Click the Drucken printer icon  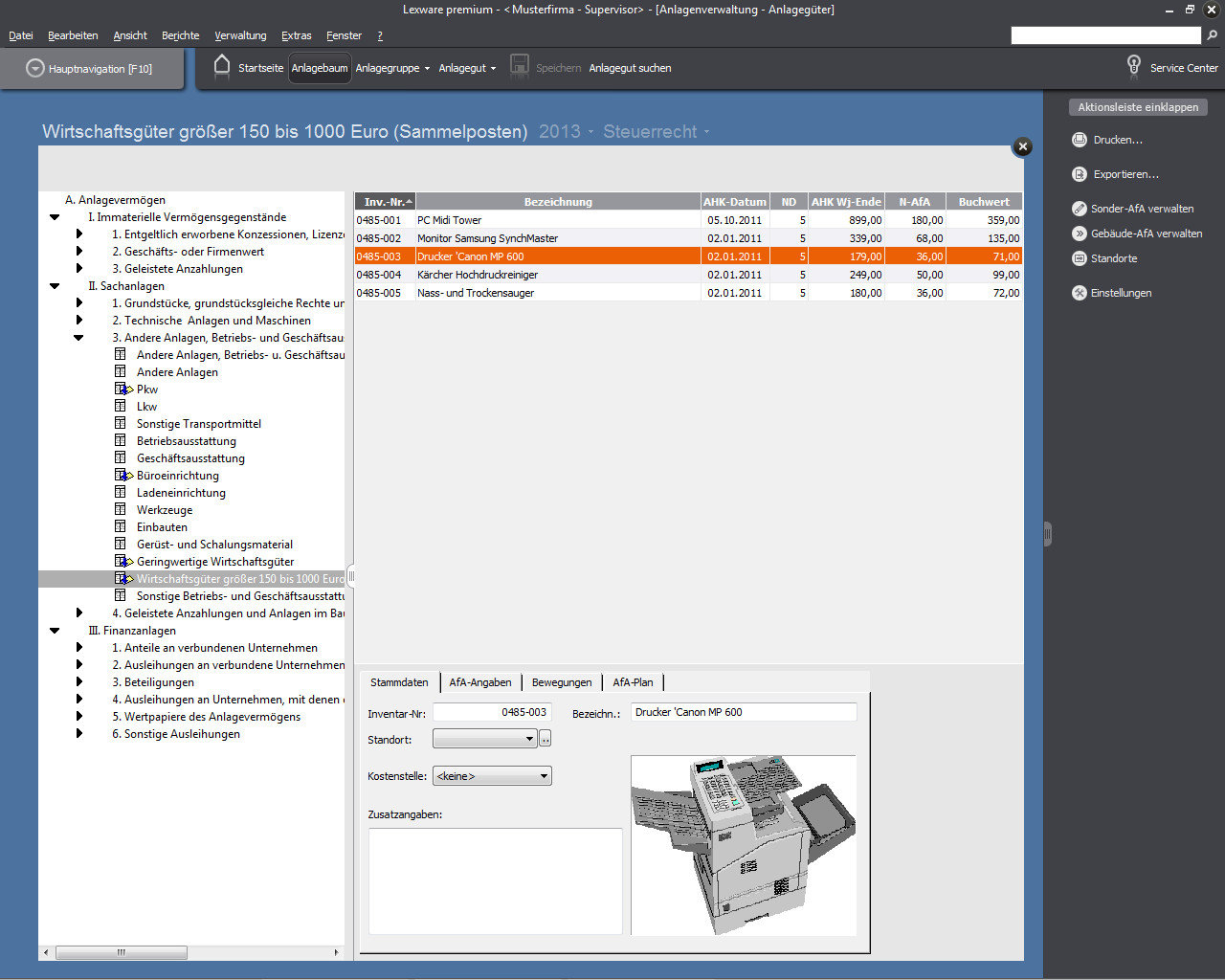1080,140
